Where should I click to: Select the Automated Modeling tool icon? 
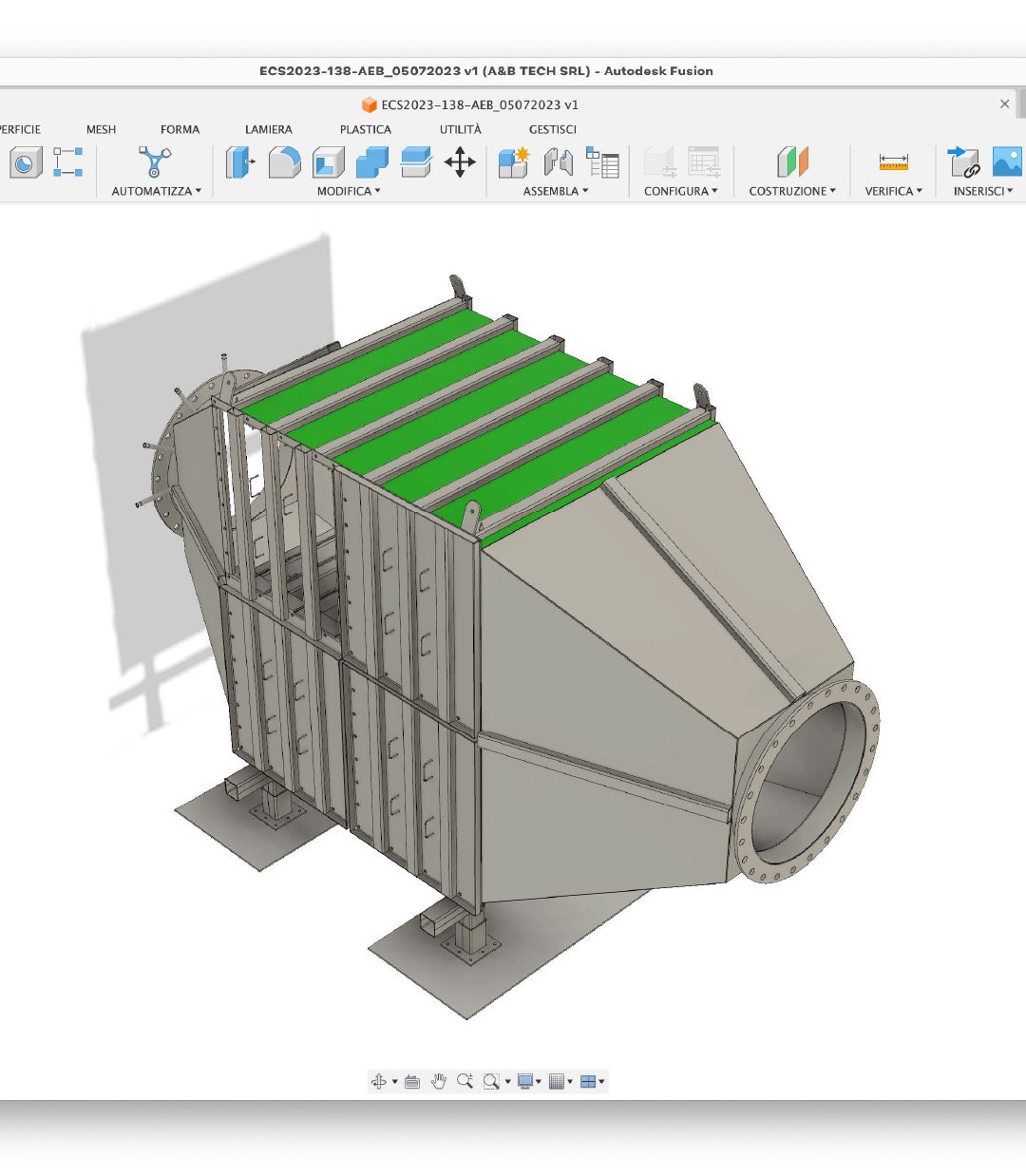click(154, 162)
